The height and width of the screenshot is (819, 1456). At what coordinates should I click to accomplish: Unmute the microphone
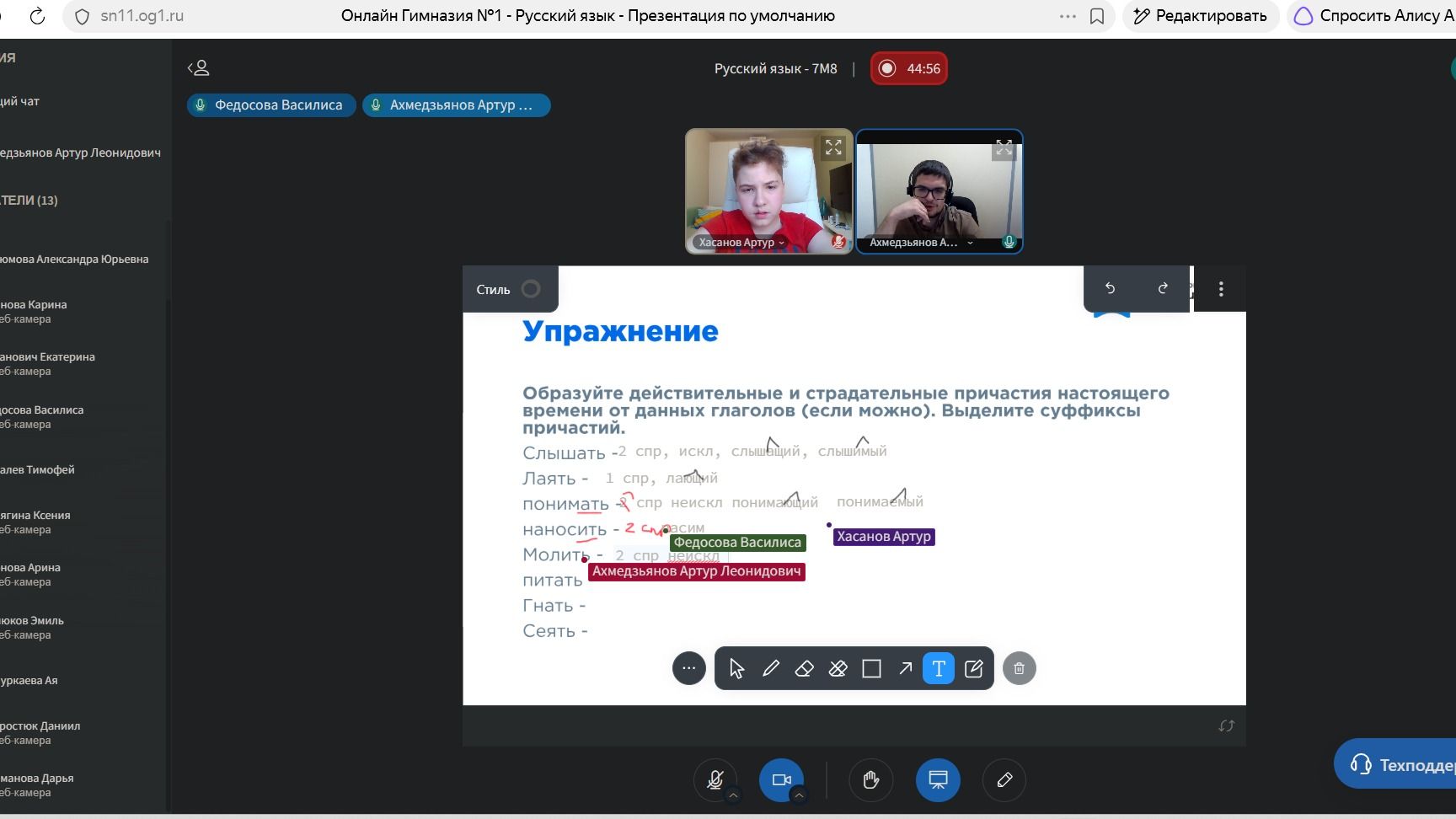(x=715, y=779)
